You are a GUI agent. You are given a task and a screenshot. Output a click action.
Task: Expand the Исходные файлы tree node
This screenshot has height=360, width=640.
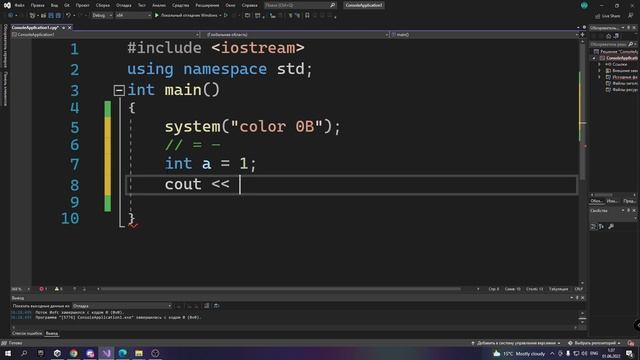[x=600, y=77]
